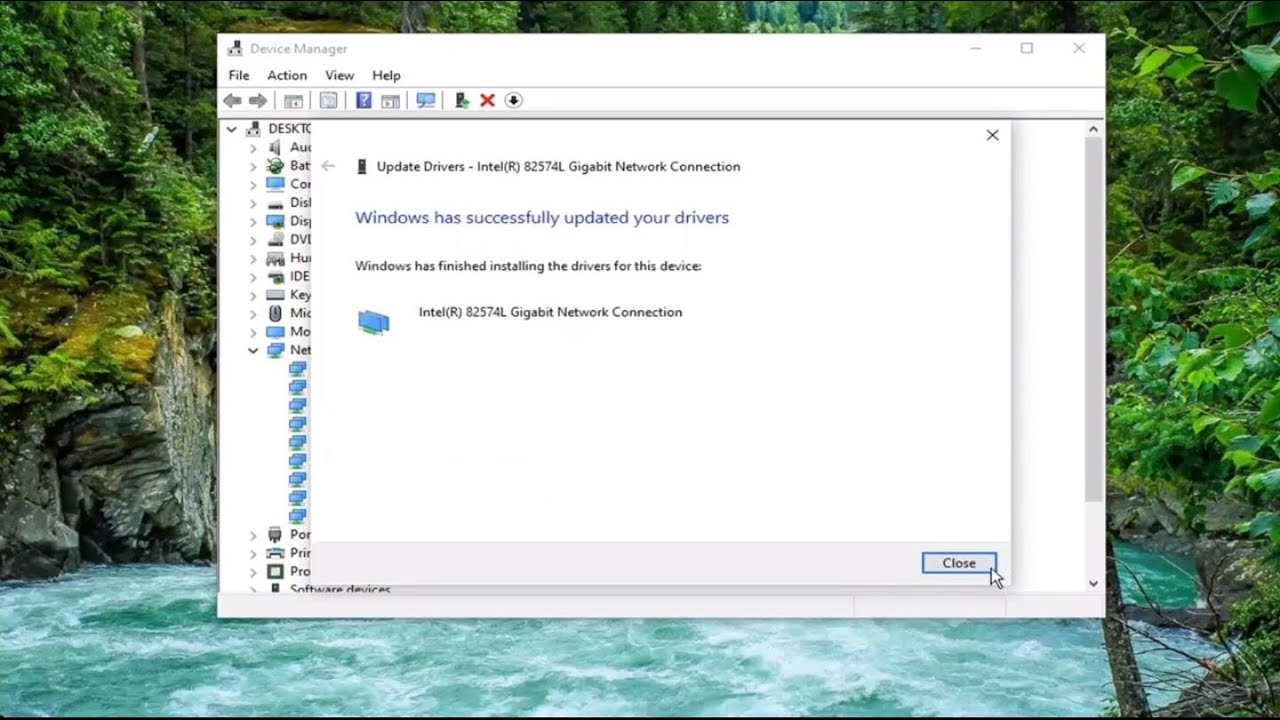Click the Close button in the dialog
1280x720 pixels.
pyautogui.click(x=959, y=563)
